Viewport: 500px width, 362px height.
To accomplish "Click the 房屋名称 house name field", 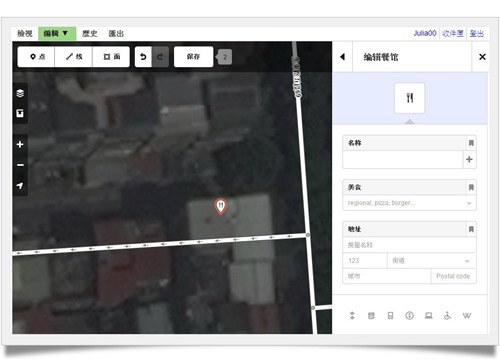I will (x=409, y=245).
